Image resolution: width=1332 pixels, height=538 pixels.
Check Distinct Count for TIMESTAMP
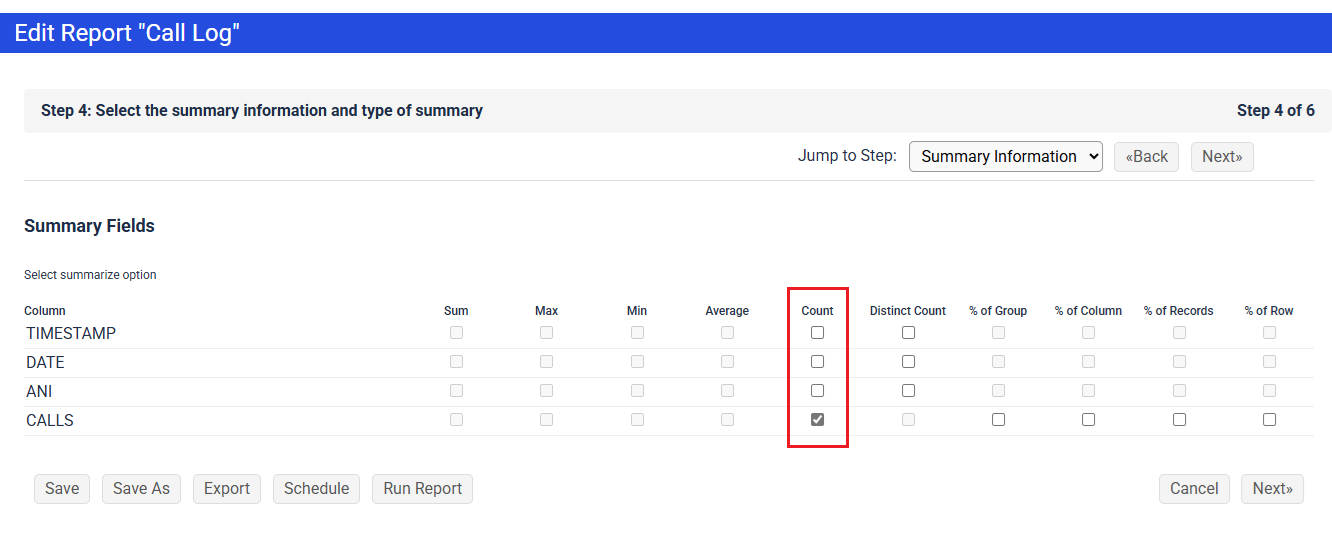[908, 333]
